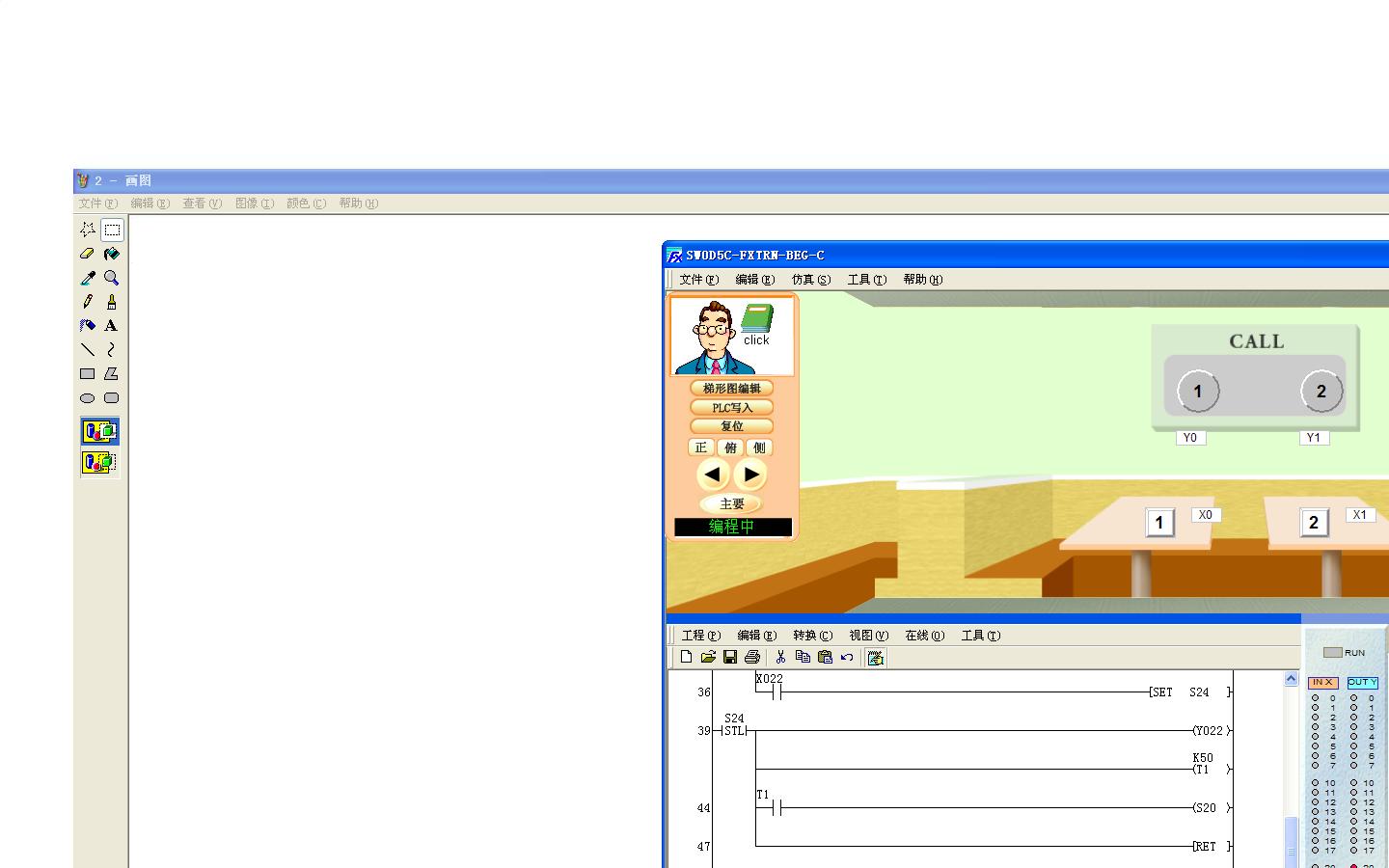The height and width of the screenshot is (868, 1389).
Task: Click the PLC写入 button
Action: [x=732, y=407]
